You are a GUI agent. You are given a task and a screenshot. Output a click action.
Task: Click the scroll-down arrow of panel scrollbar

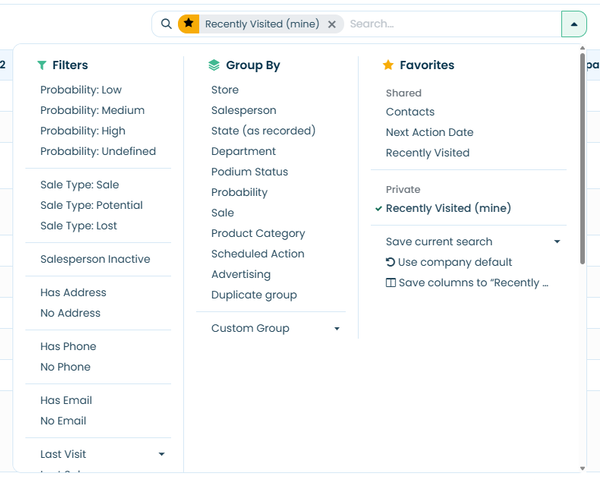point(582,468)
